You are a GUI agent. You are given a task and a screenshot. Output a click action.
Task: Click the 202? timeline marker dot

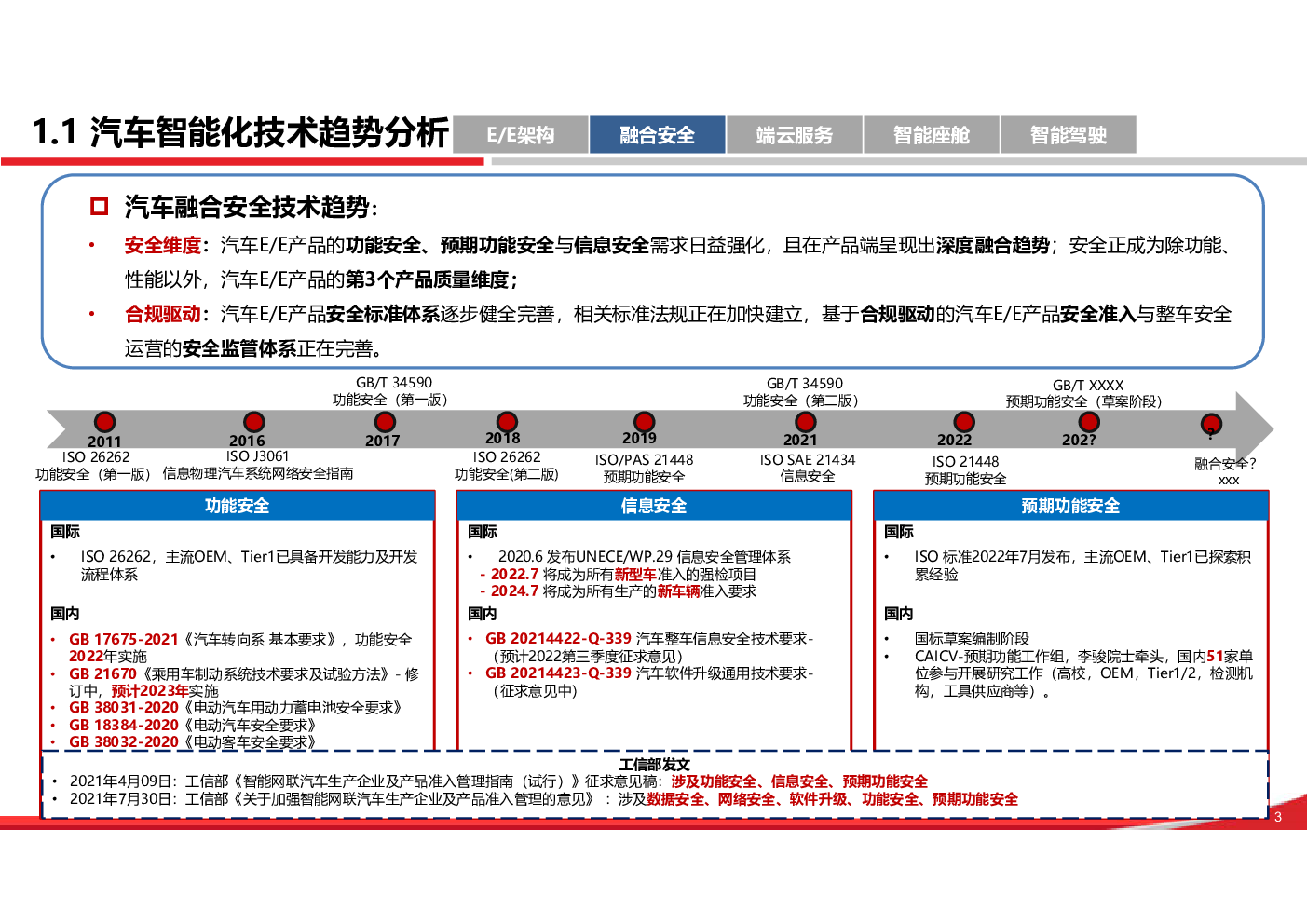point(1089,422)
